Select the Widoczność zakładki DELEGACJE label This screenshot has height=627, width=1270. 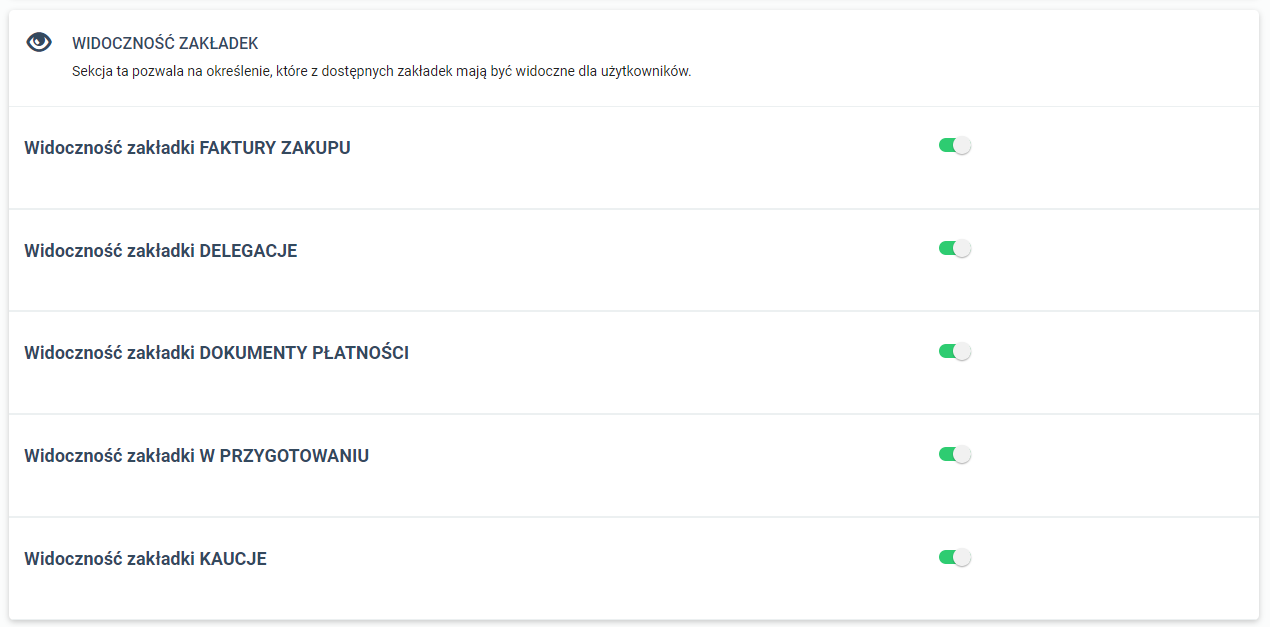click(161, 251)
